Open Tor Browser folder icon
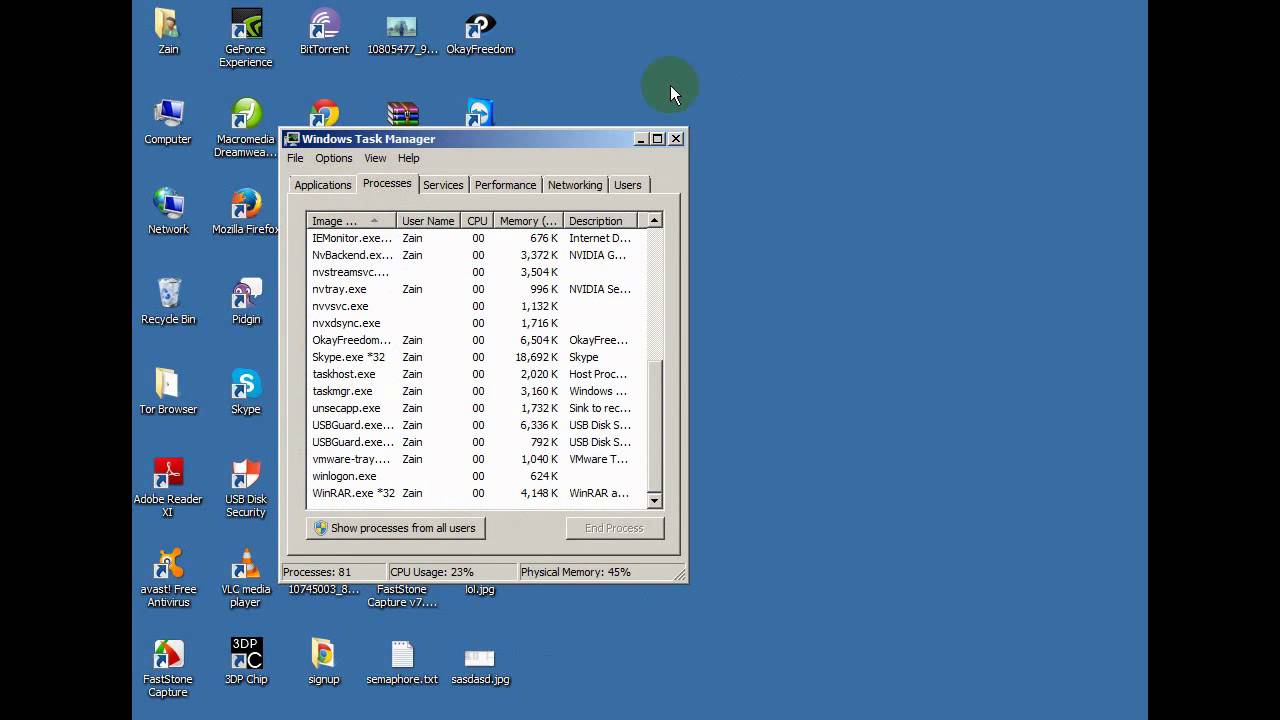This screenshot has width=1280, height=720. point(168,392)
